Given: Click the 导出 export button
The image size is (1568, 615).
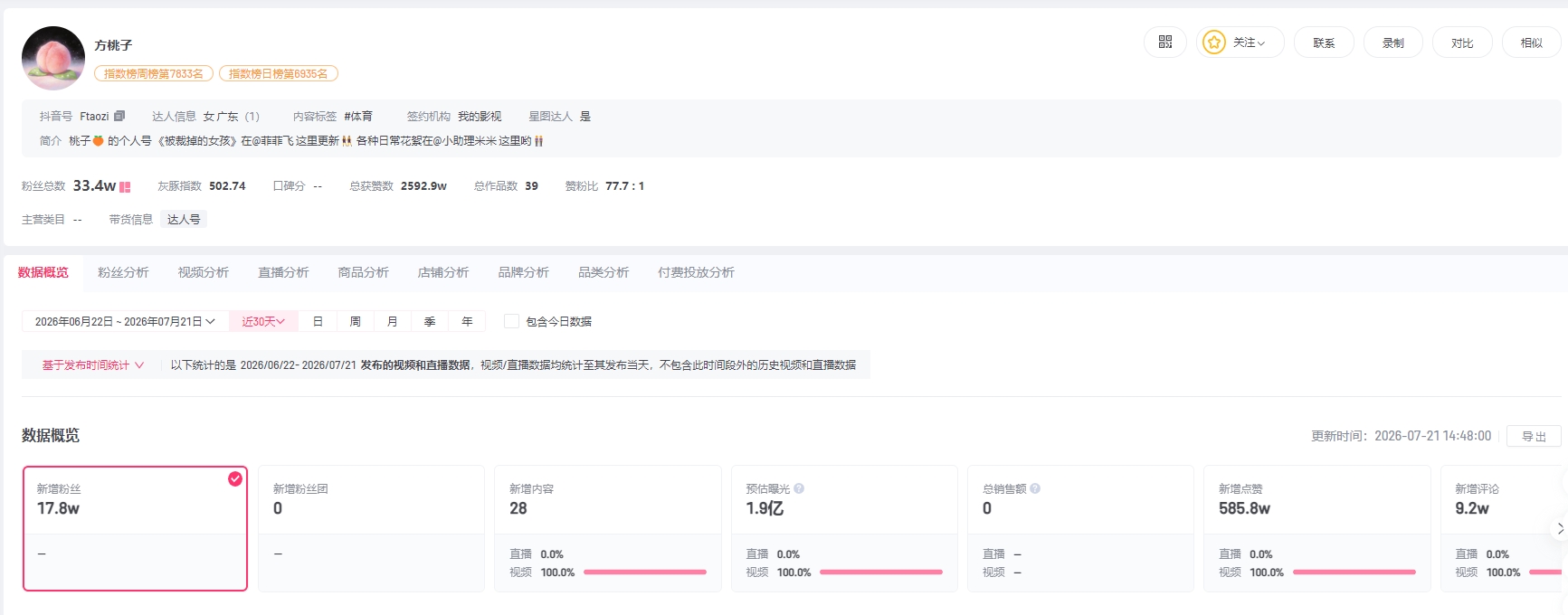Looking at the screenshot, I should point(1534,436).
